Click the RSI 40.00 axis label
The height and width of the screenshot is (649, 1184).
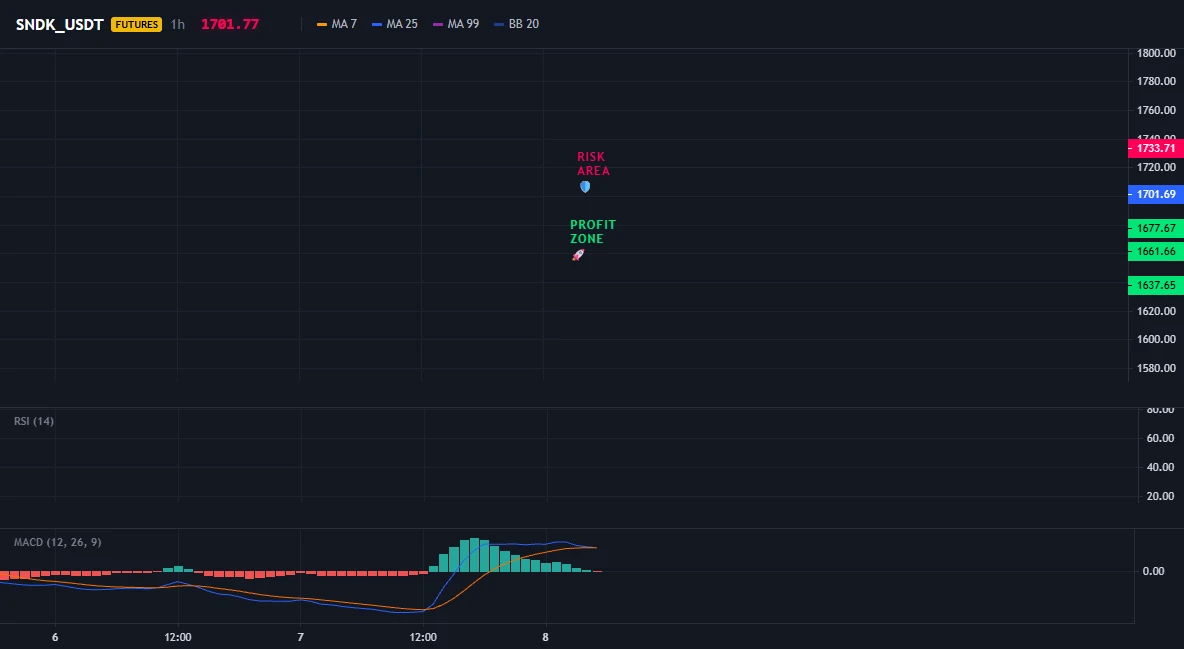pyautogui.click(x=1161, y=468)
